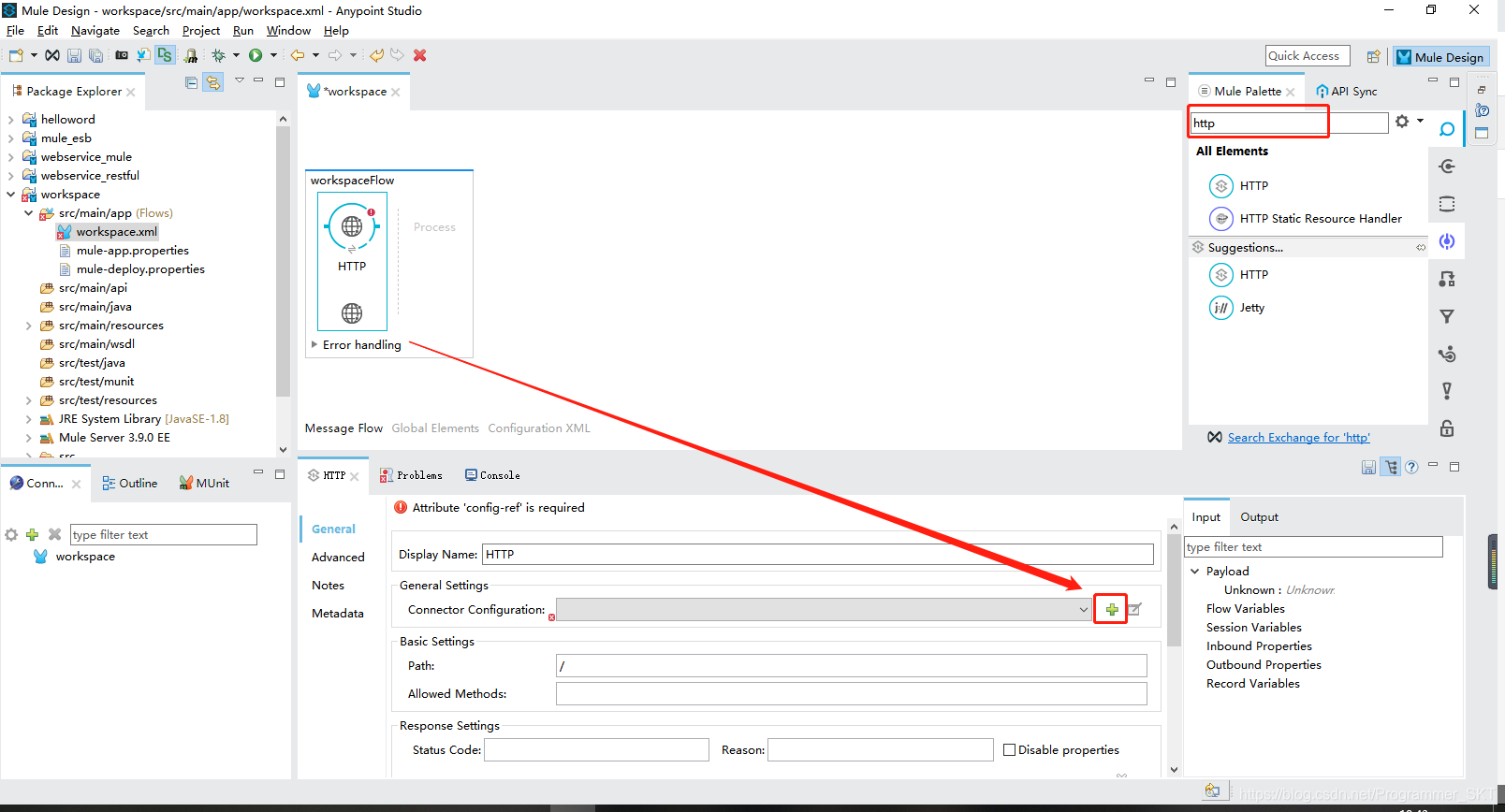This screenshot has height=812, width=1505.
Task: Click Search Exchange for 'http' link
Action: (x=1298, y=437)
